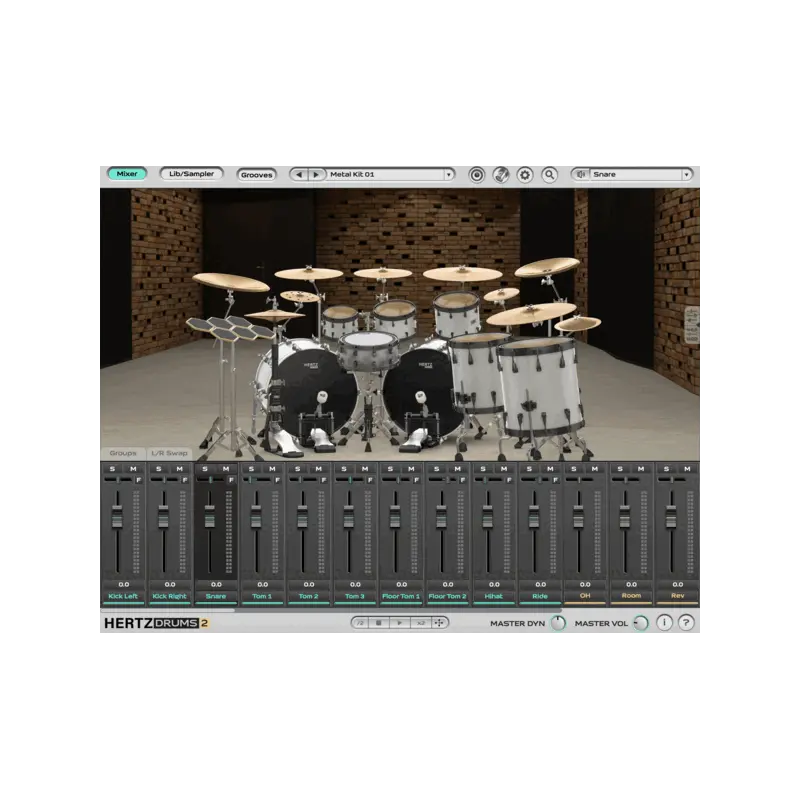
Task: Click the F button on Hihat channel
Action: (509, 480)
